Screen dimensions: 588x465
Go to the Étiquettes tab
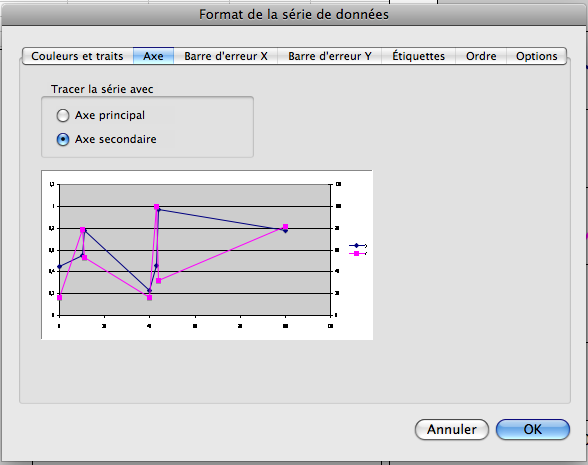[x=418, y=56]
